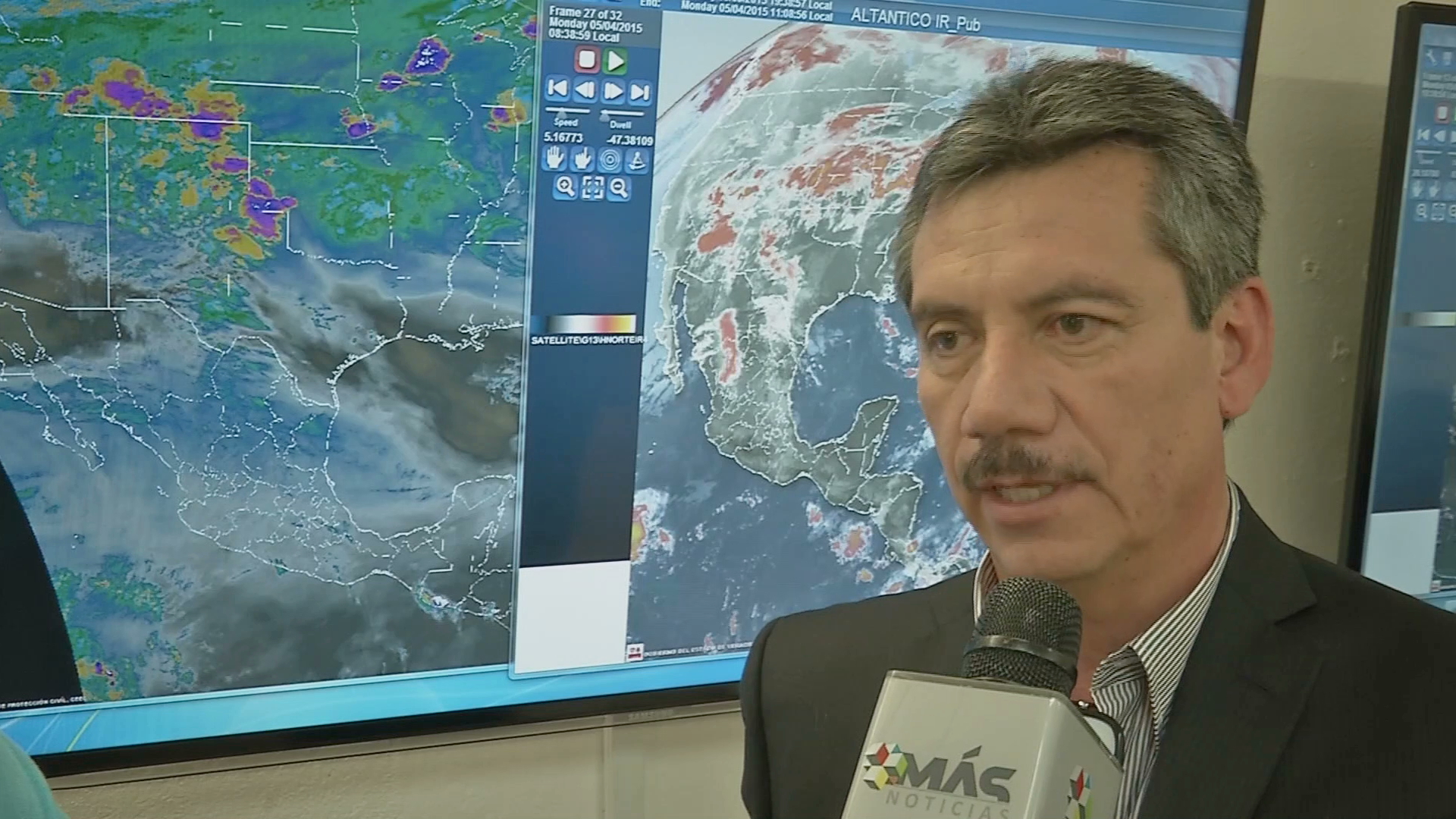This screenshot has height=819, width=1456.
Task: Select the pointing-hand tool
Action: coord(582,159)
